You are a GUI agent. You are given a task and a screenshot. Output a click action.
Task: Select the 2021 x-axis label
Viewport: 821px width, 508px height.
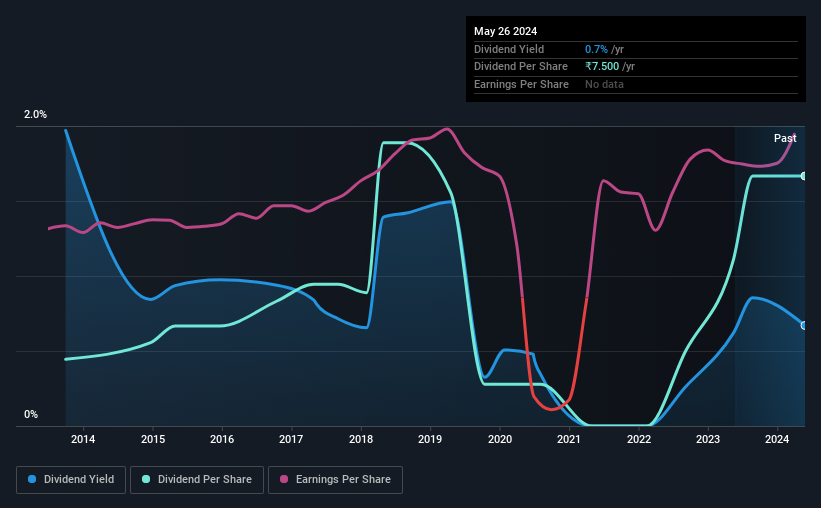click(569, 439)
